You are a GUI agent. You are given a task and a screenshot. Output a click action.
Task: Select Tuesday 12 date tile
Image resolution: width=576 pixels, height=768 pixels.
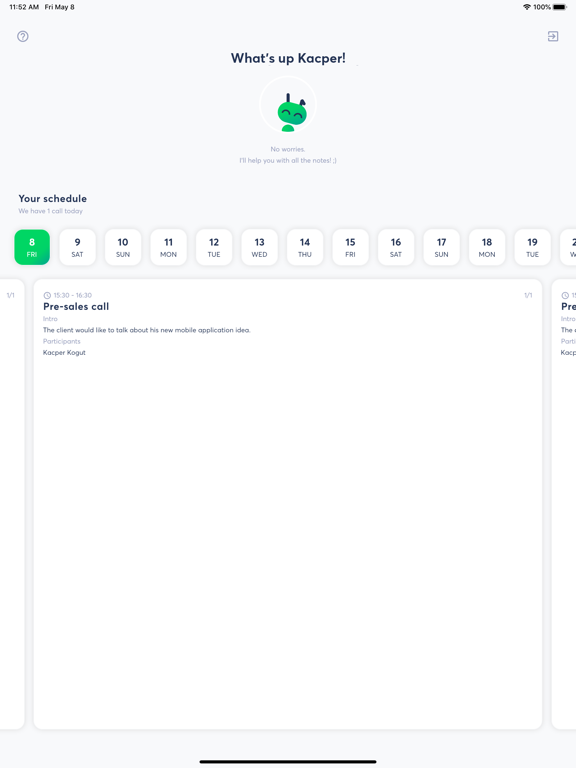pos(214,247)
